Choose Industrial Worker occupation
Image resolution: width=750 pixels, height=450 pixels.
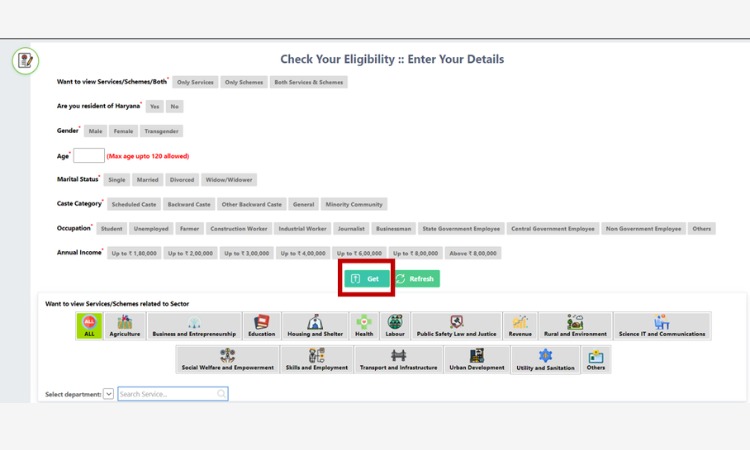pos(302,229)
